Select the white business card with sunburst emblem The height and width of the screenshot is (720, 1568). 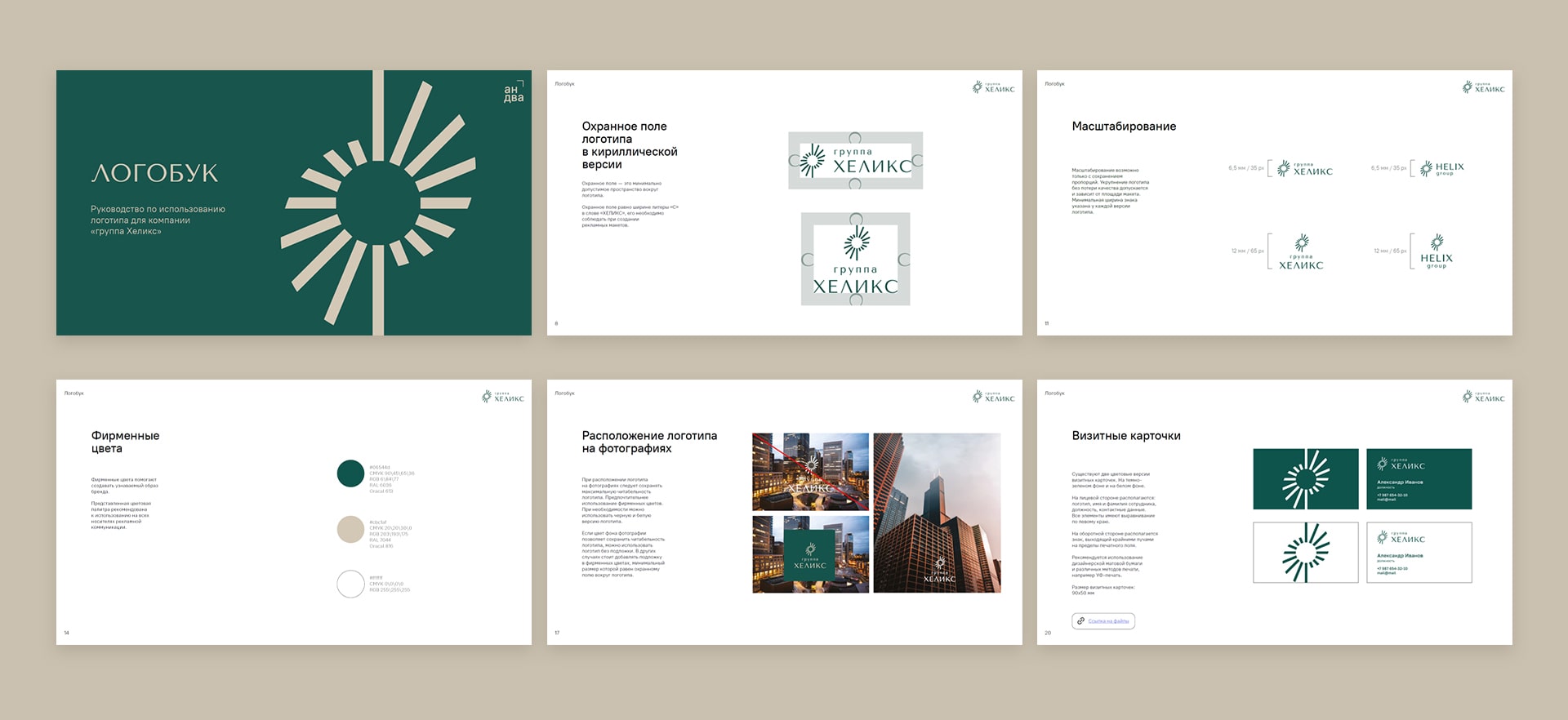point(1305,553)
